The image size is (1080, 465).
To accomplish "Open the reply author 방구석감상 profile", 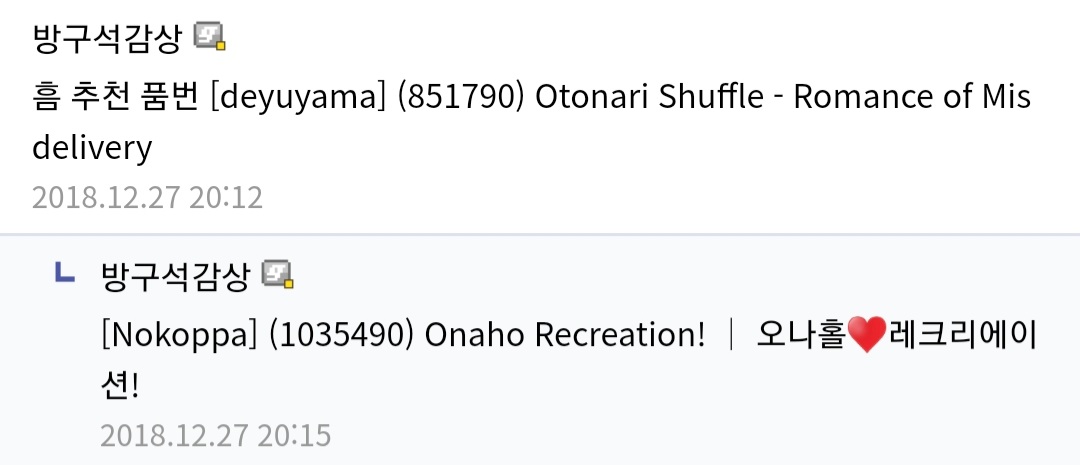I will [x=175, y=275].
